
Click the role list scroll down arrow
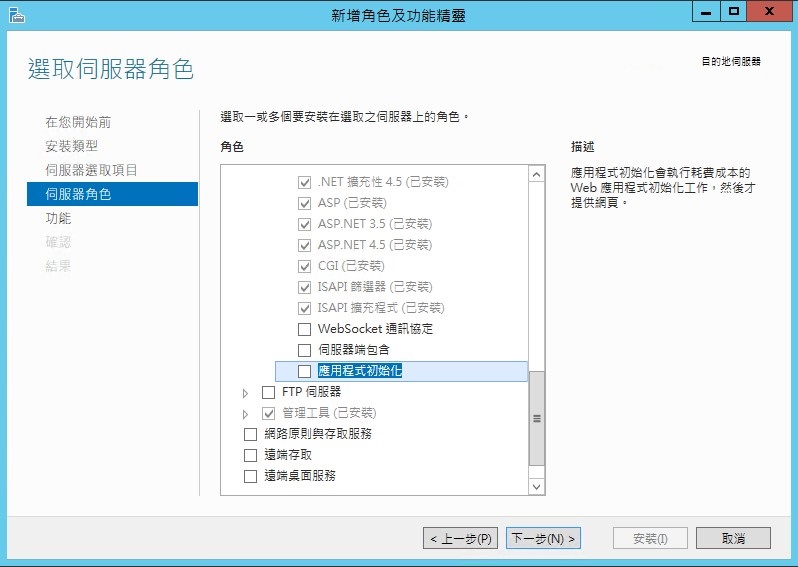(x=536, y=487)
